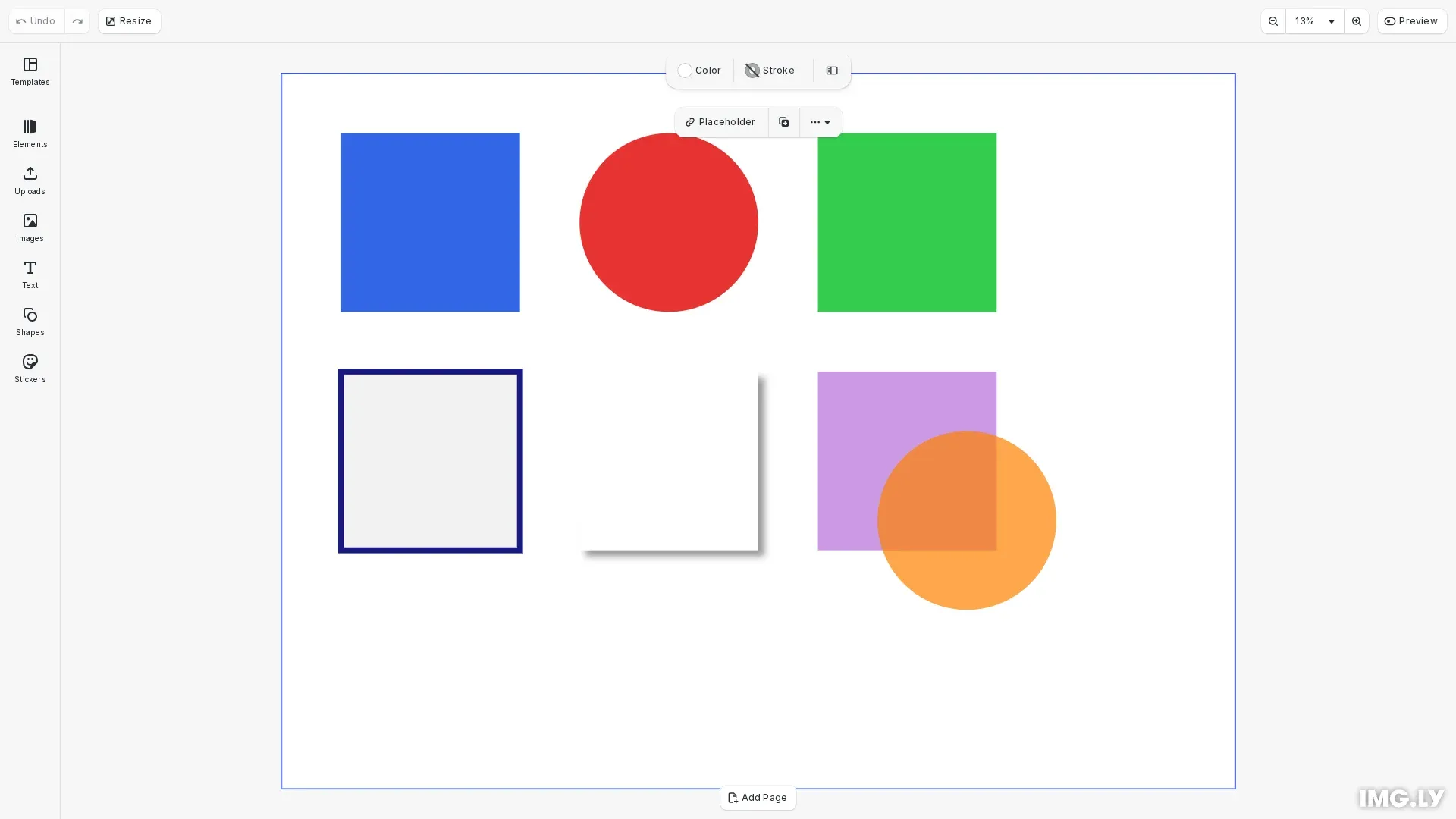Enable Preview mode
The width and height of the screenshot is (1456, 819).
[x=1412, y=20]
